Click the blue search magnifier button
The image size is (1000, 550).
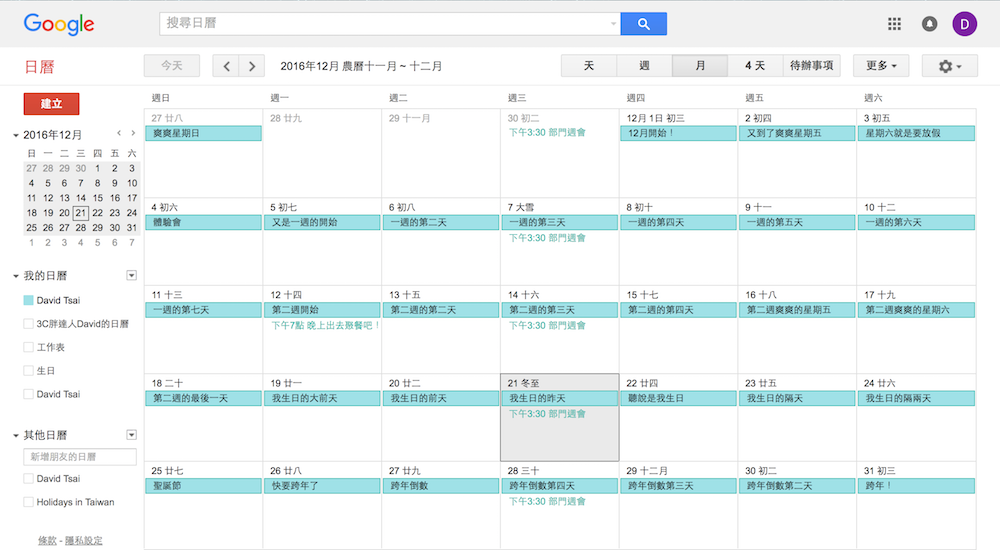pos(643,24)
